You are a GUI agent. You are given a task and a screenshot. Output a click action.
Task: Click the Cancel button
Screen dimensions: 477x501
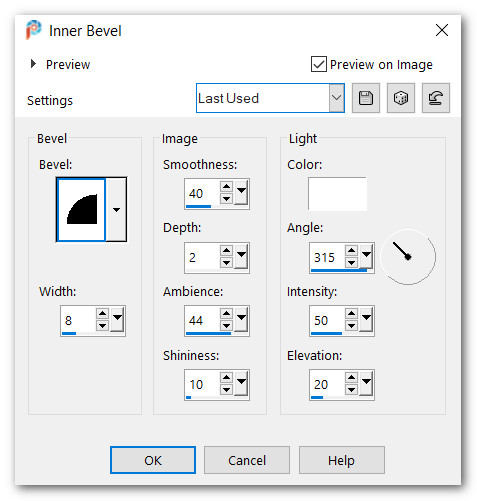pos(247,460)
